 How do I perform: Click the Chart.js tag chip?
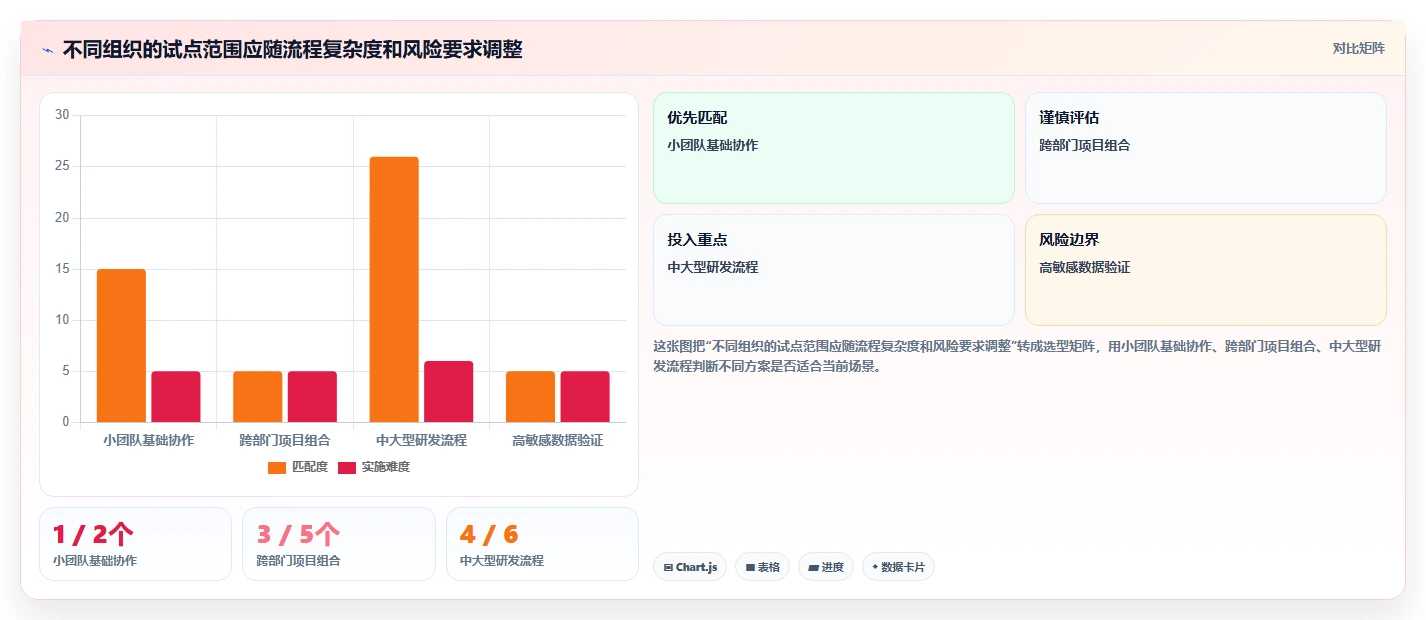tap(690, 567)
